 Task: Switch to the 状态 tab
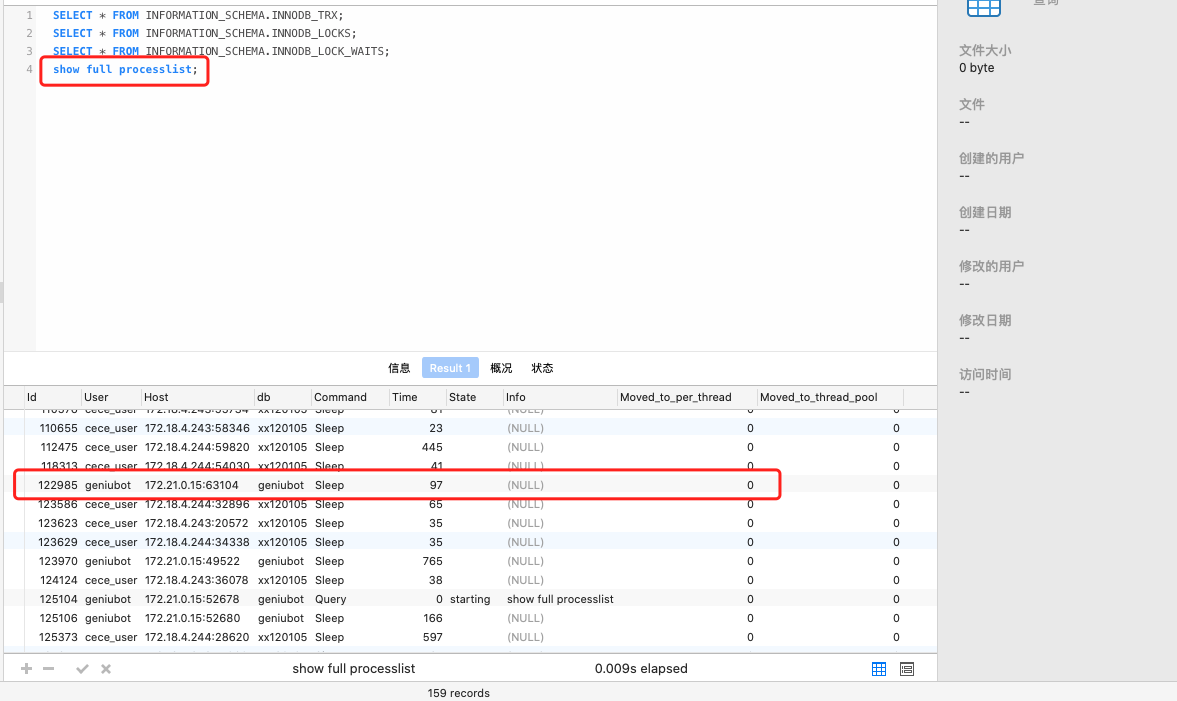point(543,368)
